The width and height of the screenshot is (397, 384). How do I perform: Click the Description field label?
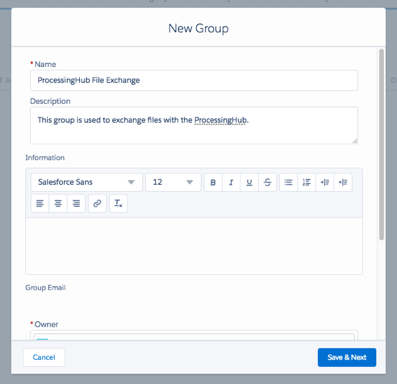(x=50, y=101)
